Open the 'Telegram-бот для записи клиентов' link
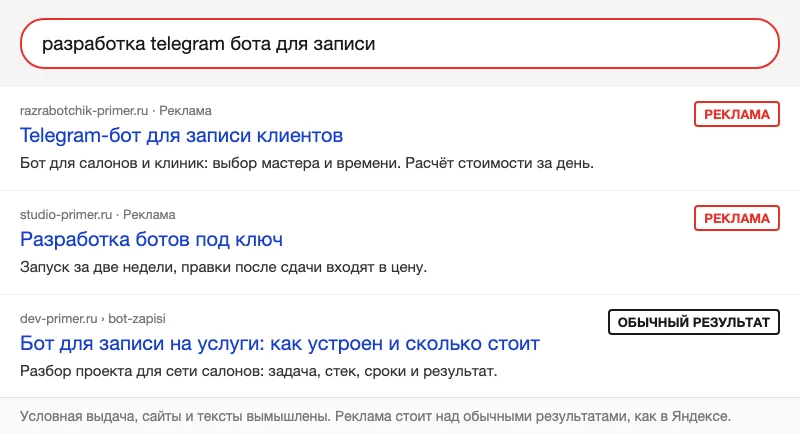The image size is (800, 434). pos(181,136)
